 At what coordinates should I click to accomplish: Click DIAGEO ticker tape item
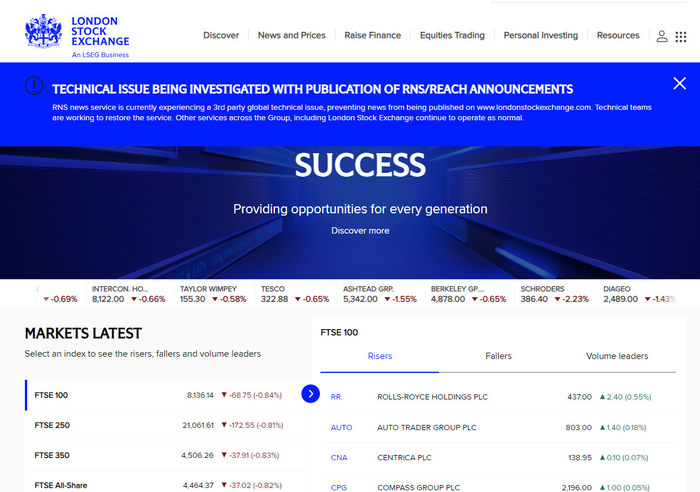(x=640, y=294)
